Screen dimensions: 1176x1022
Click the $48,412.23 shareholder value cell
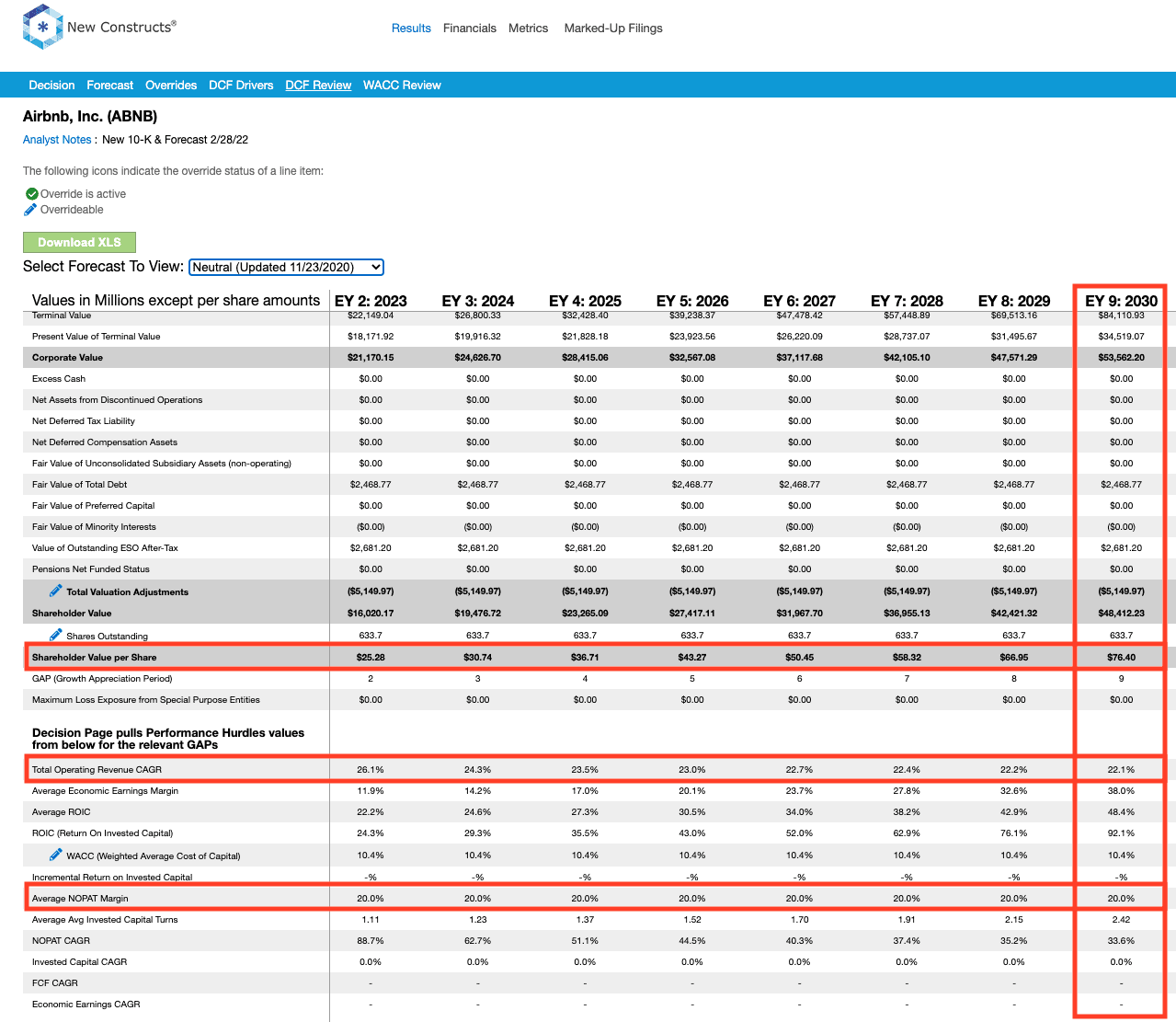click(1121, 614)
